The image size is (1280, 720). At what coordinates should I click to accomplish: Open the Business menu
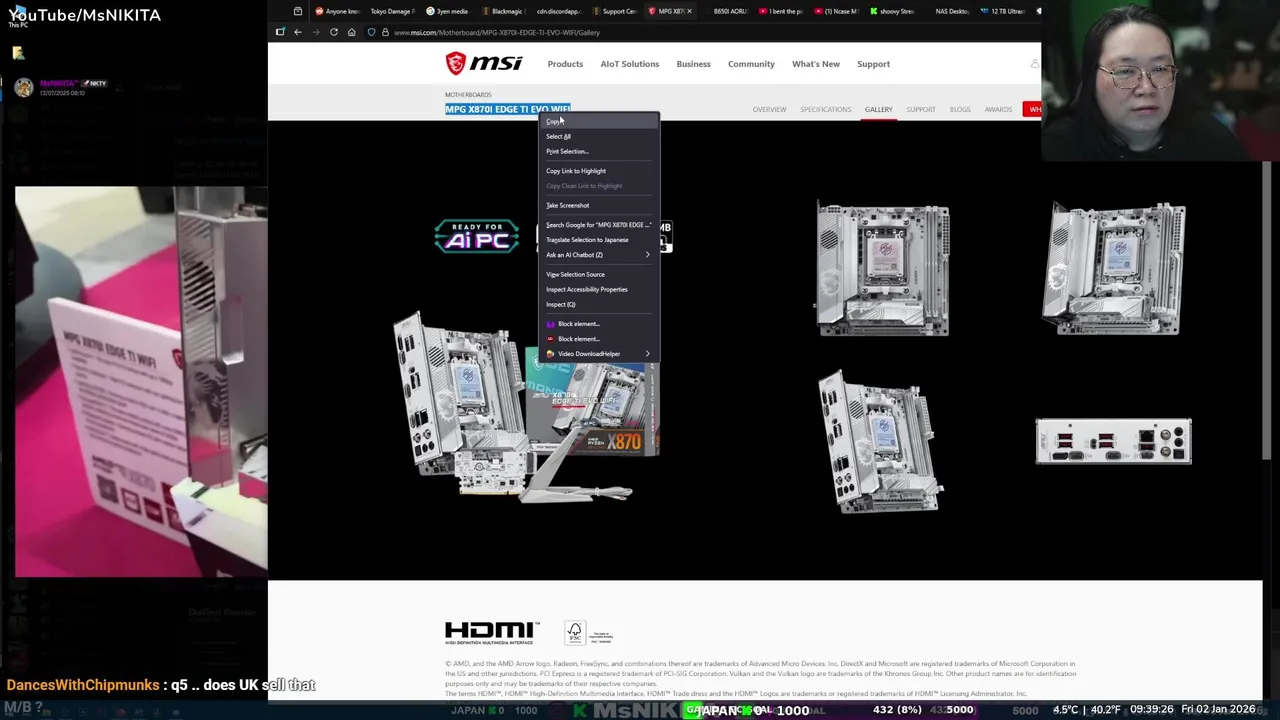tap(693, 64)
